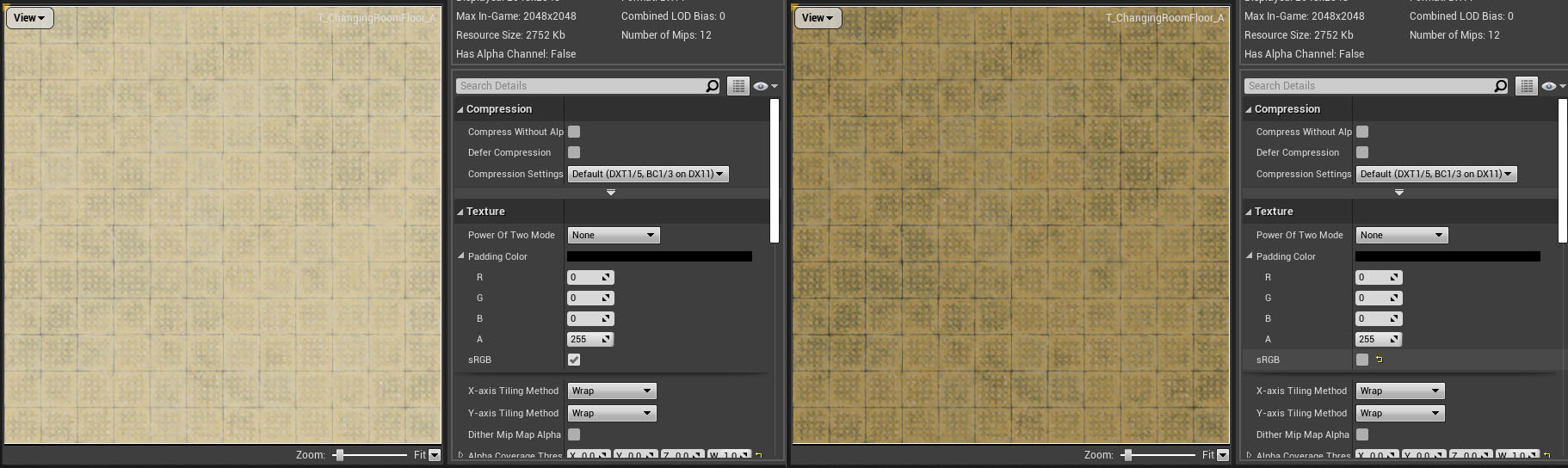Collapse the Padding Color property in left panel
Screen dimensions: 1568x468
coord(461,256)
